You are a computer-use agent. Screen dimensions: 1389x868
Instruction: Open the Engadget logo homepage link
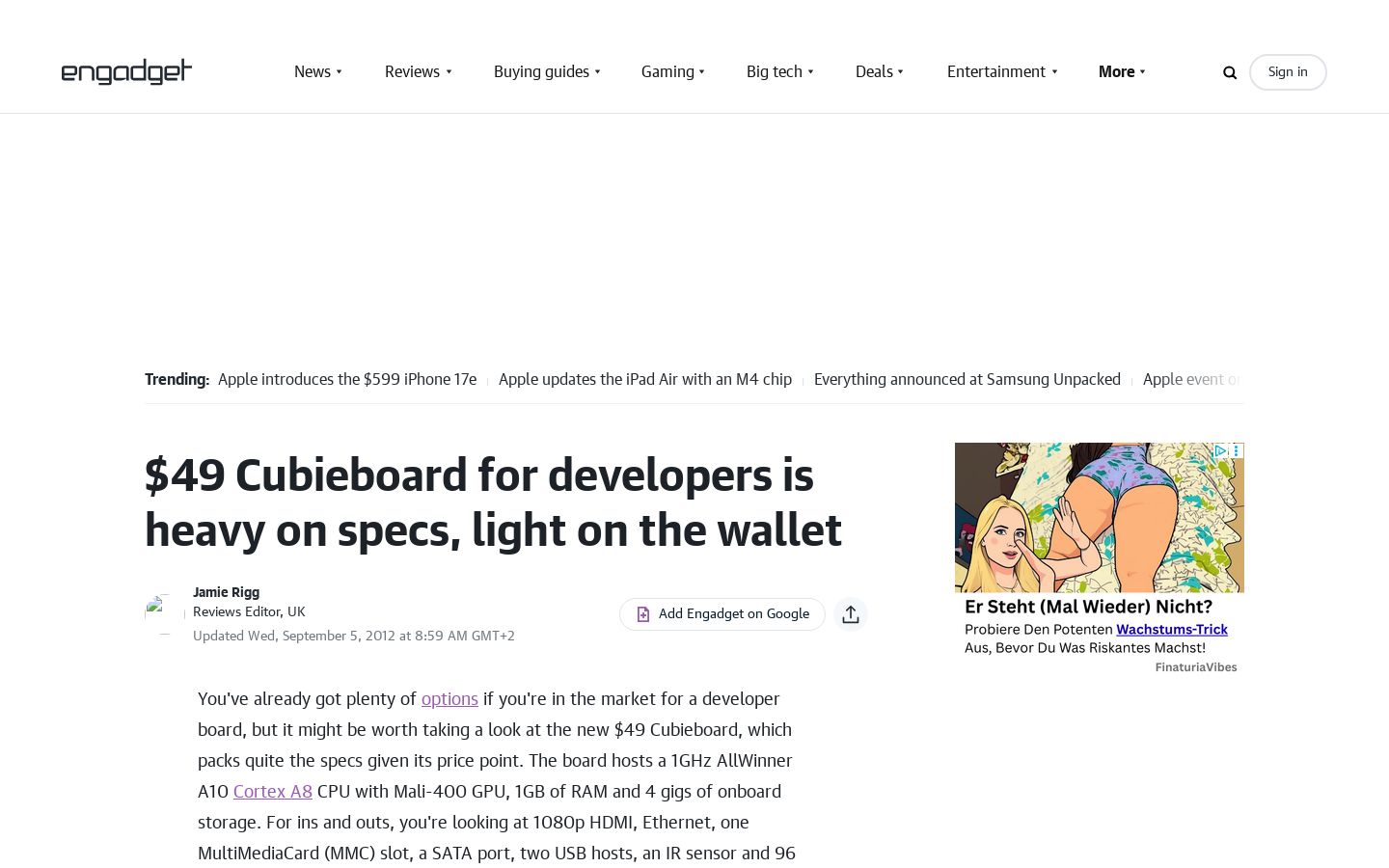(x=126, y=71)
